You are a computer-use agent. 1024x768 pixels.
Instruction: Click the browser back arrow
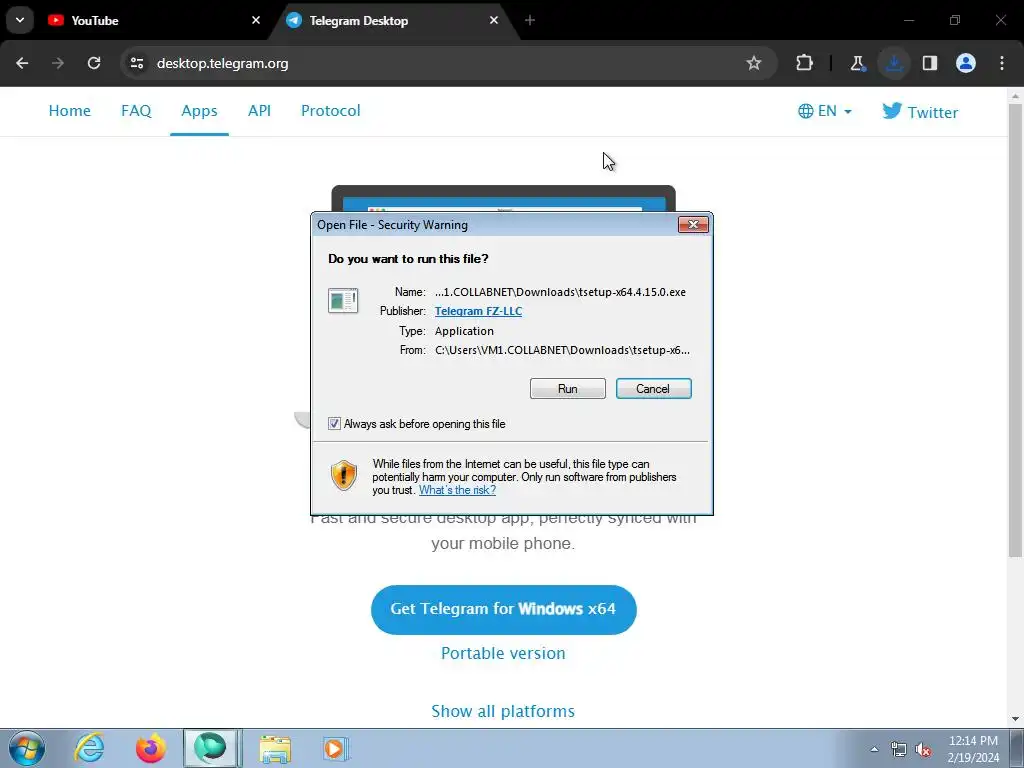[22, 63]
